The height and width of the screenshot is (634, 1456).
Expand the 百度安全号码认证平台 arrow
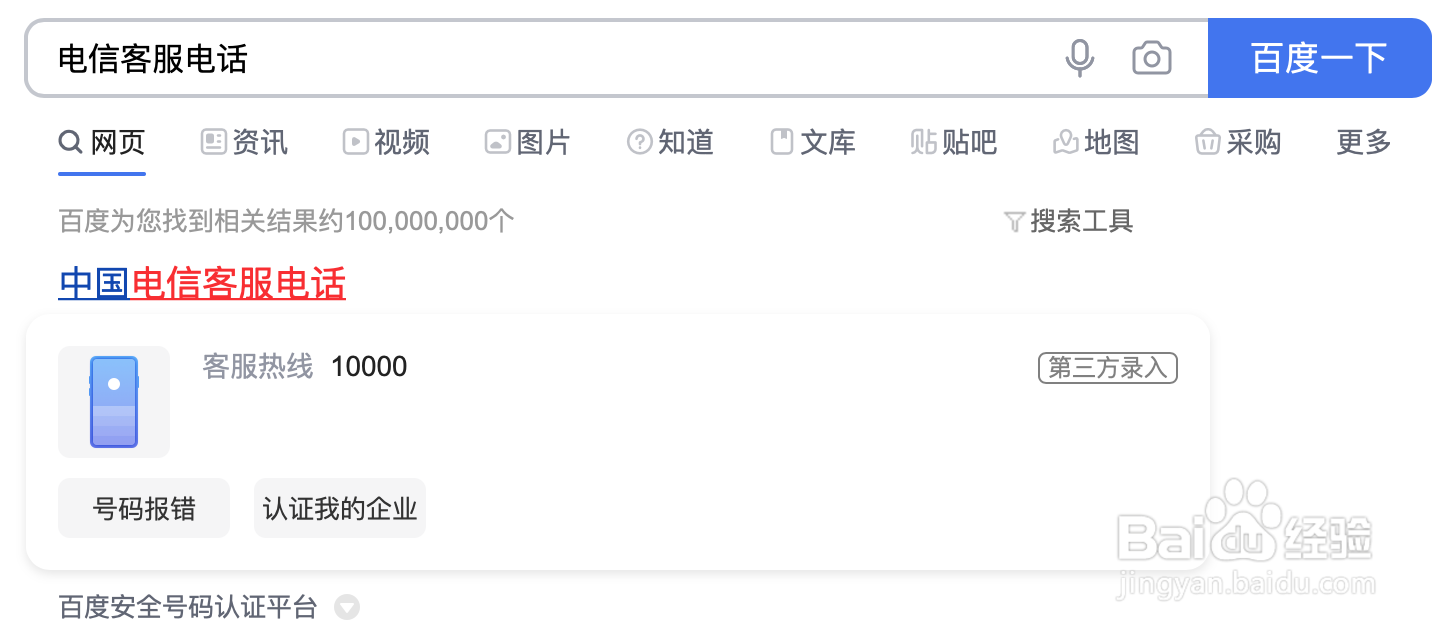[x=347, y=607]
